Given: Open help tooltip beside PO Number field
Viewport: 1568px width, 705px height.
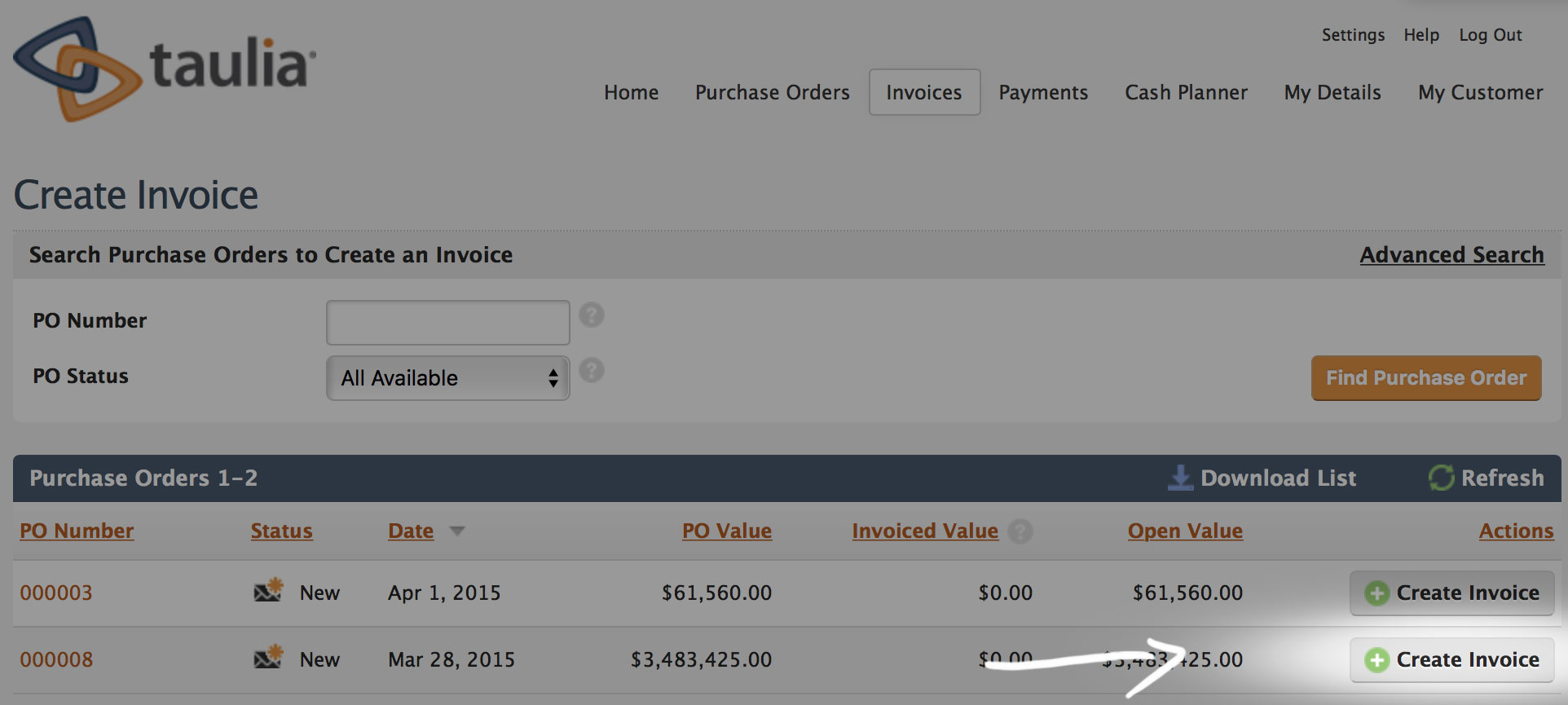Looking at the screenshot, I should click(x=592, y=315).
